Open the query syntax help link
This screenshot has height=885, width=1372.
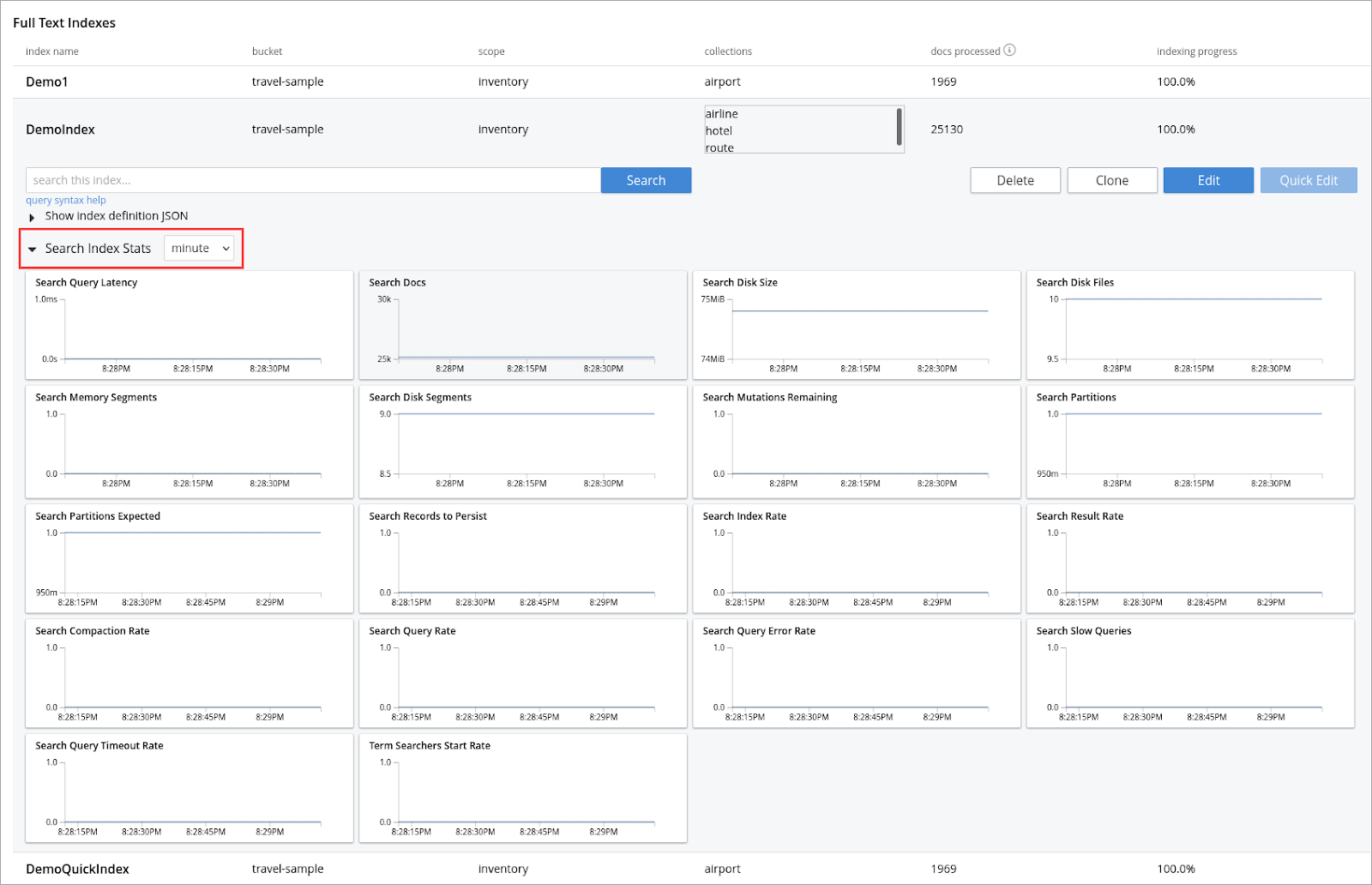tap(66, 200)
